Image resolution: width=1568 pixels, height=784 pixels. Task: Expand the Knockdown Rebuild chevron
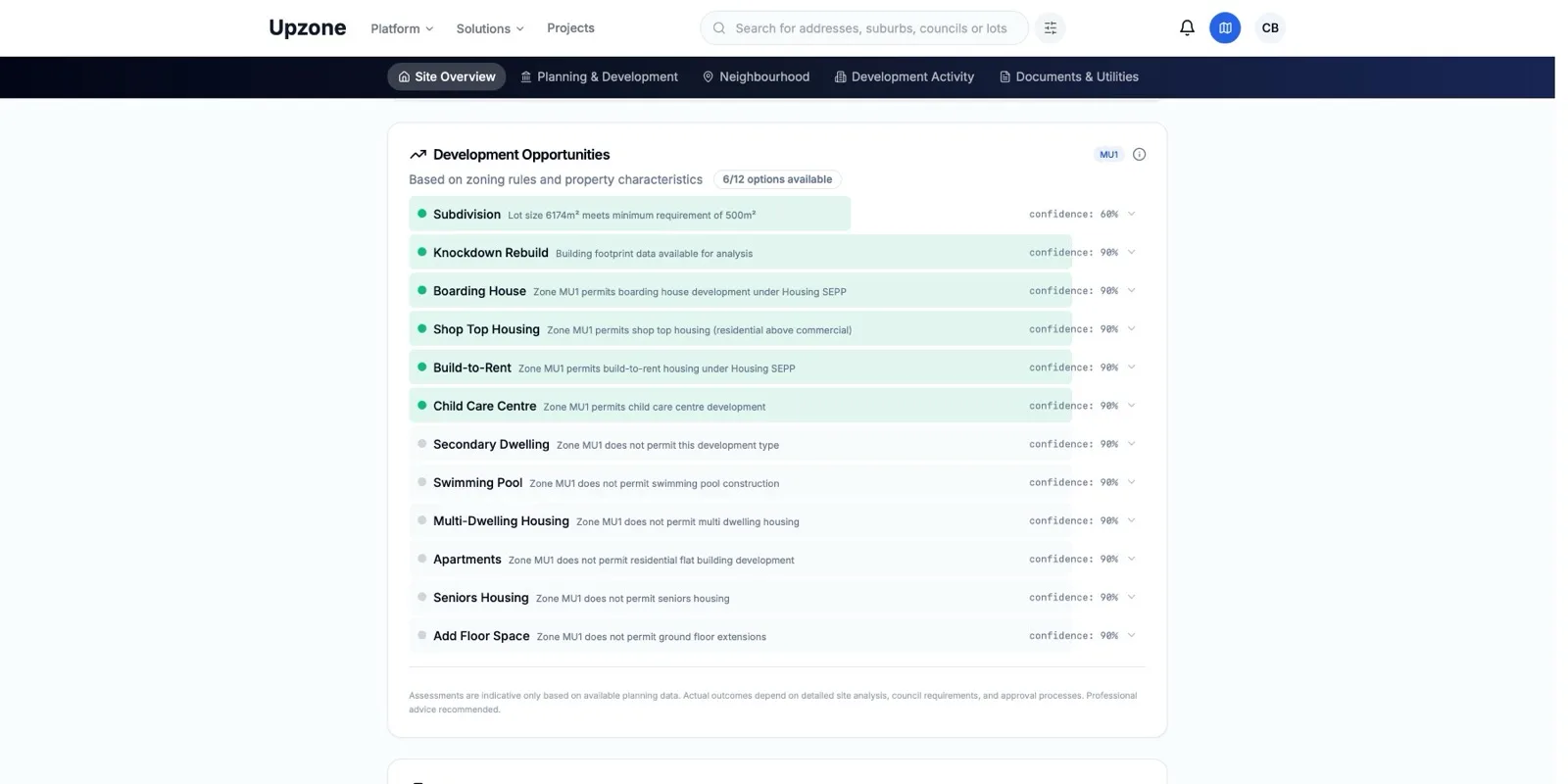[x=1131, y=252]
